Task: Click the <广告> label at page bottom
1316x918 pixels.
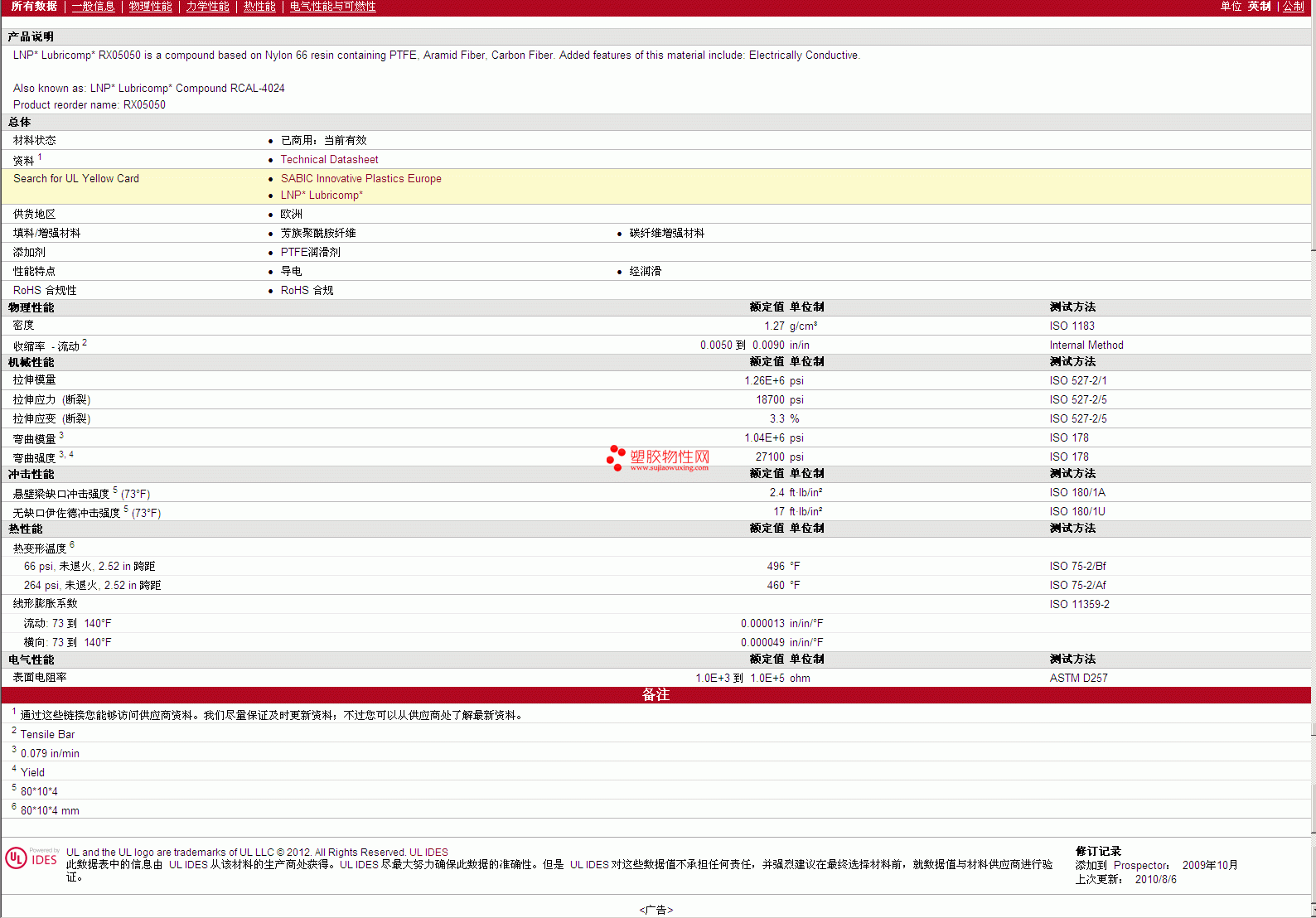Action: 656,910
